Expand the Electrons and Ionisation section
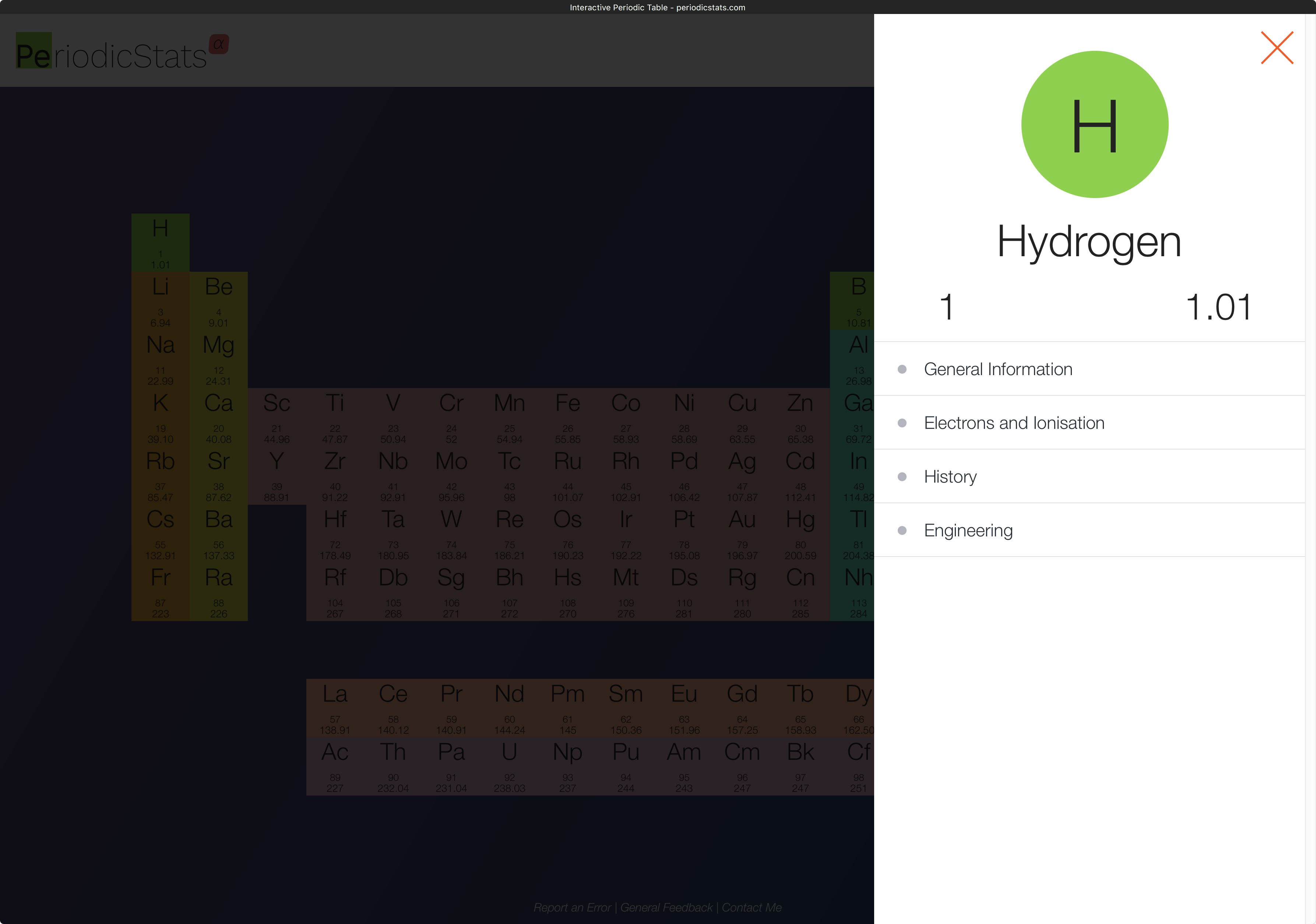This screenshot has width=1316, height=924. (1014, 423)
